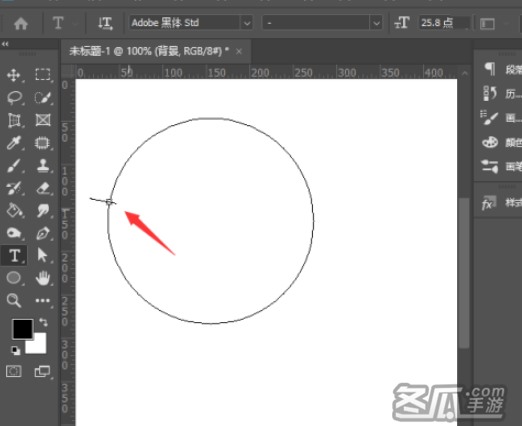This screenshot has height=426, width=522.
Task: Collapse the toolbar with double-arrow chevron
Action: 5,44
